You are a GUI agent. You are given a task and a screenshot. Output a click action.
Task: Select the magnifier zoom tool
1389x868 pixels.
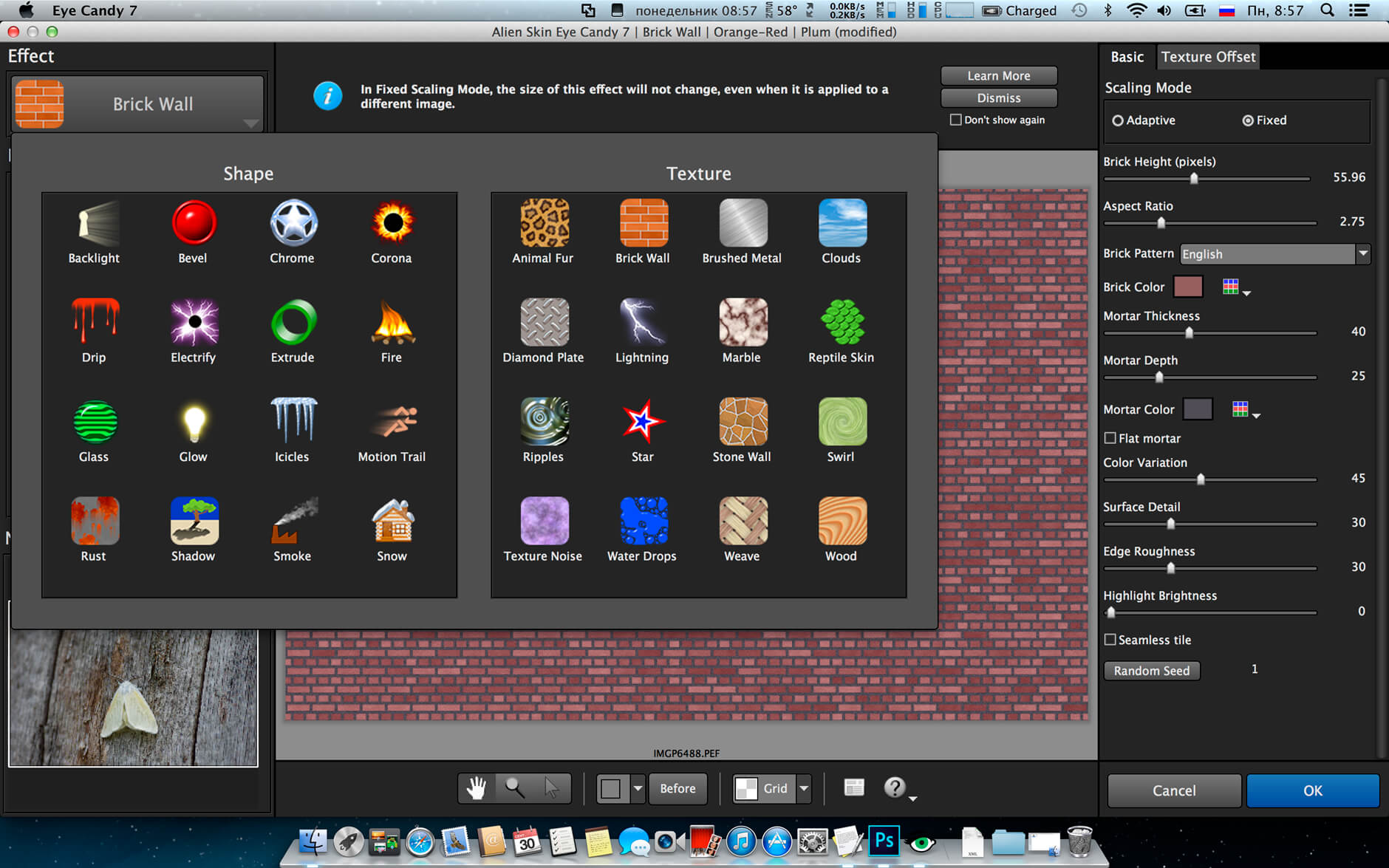click(515, 788)
